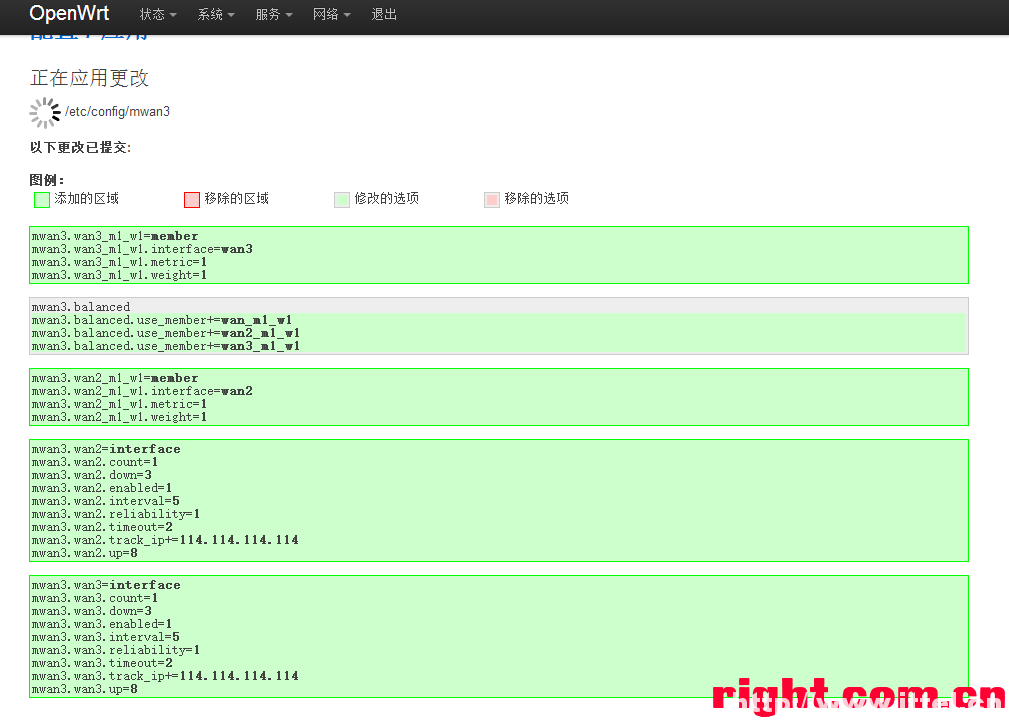1009x722 pixels.
Task: Click line mwan3.wan3.interval=5
Action: (106, 636)
